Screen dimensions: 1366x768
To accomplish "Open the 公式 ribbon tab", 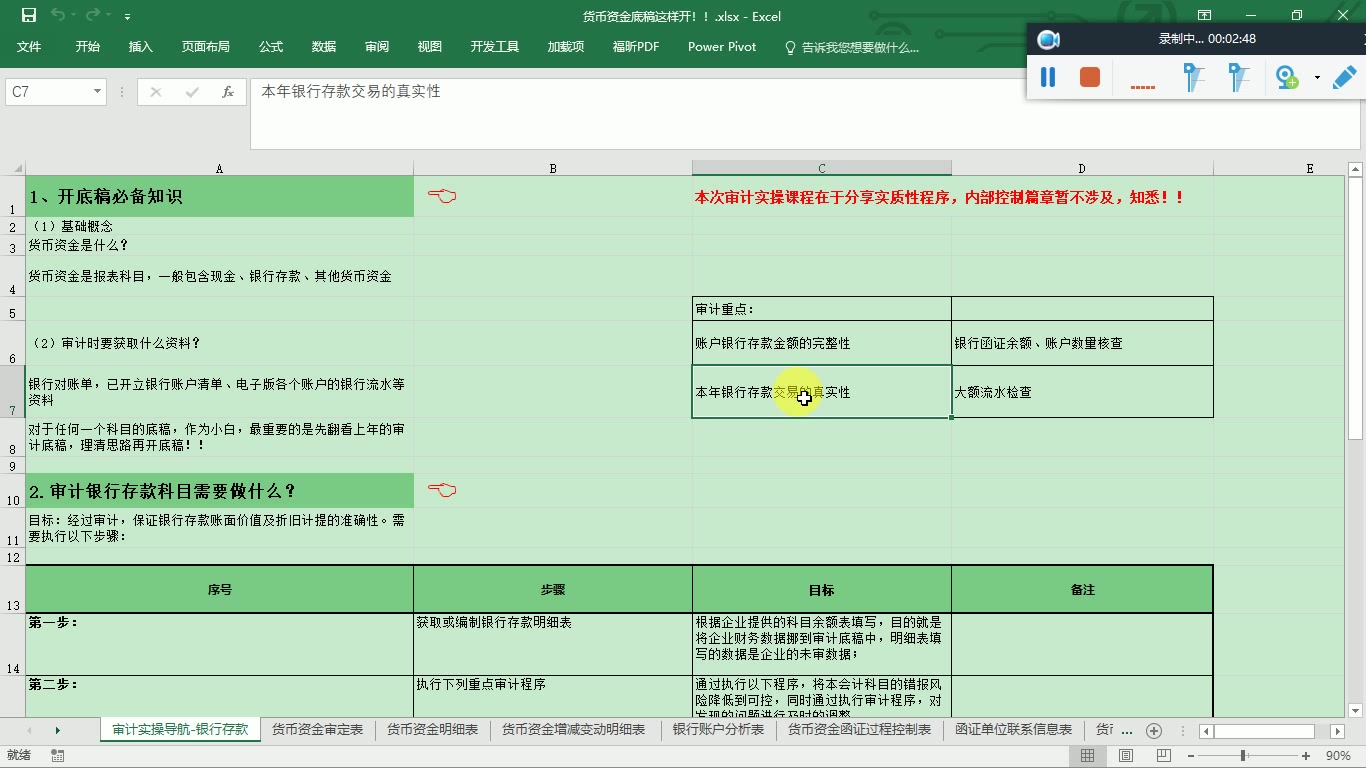I will [271, 47].
